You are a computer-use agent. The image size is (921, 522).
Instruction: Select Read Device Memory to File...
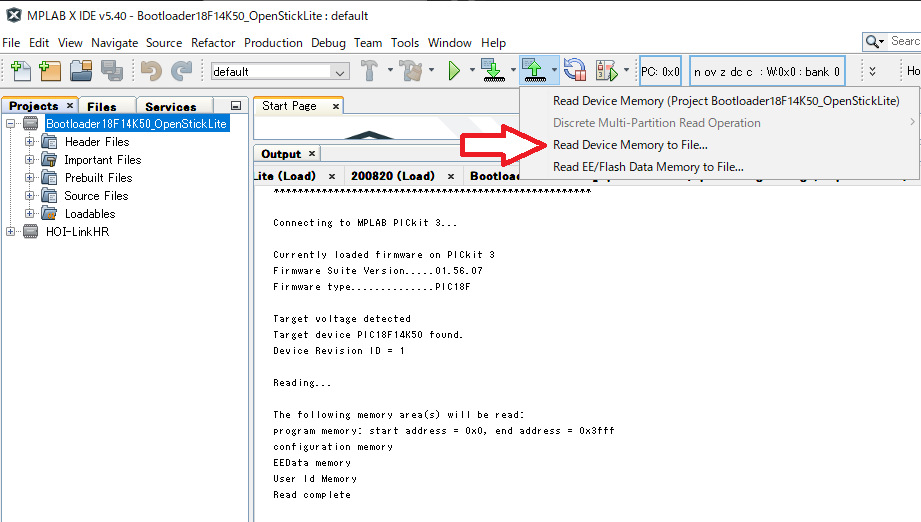click(630, 145)
